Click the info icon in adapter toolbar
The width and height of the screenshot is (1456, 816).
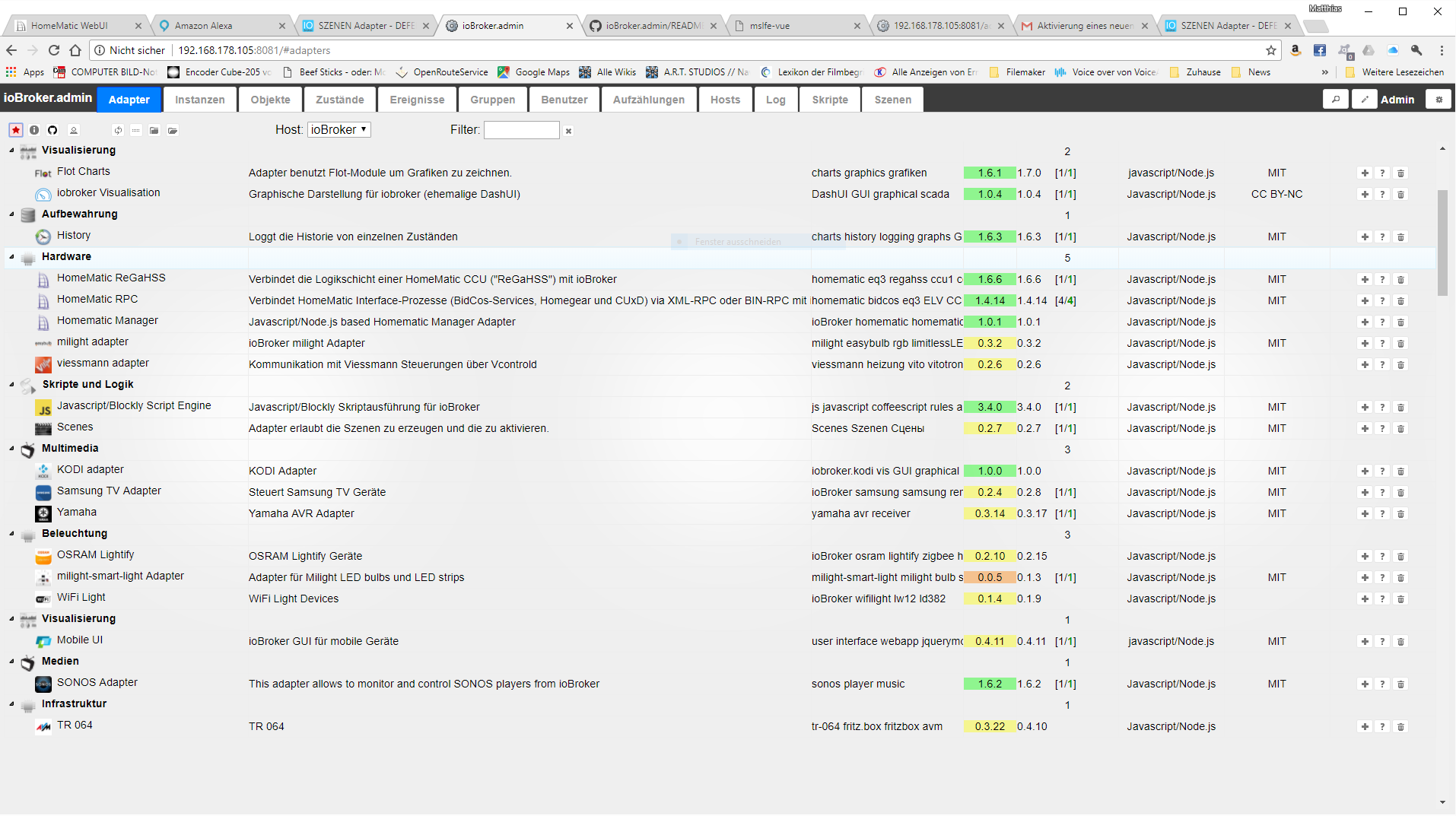click(34, 130)
